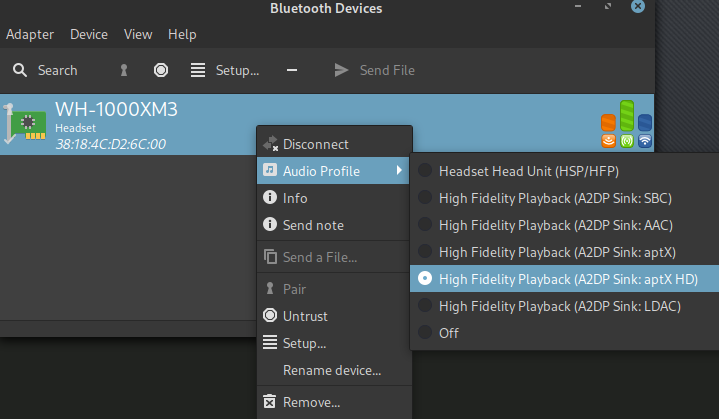719x419 pixels.
Task: Click the Search magnifier icon in toolbar
Action: point(20,70)
